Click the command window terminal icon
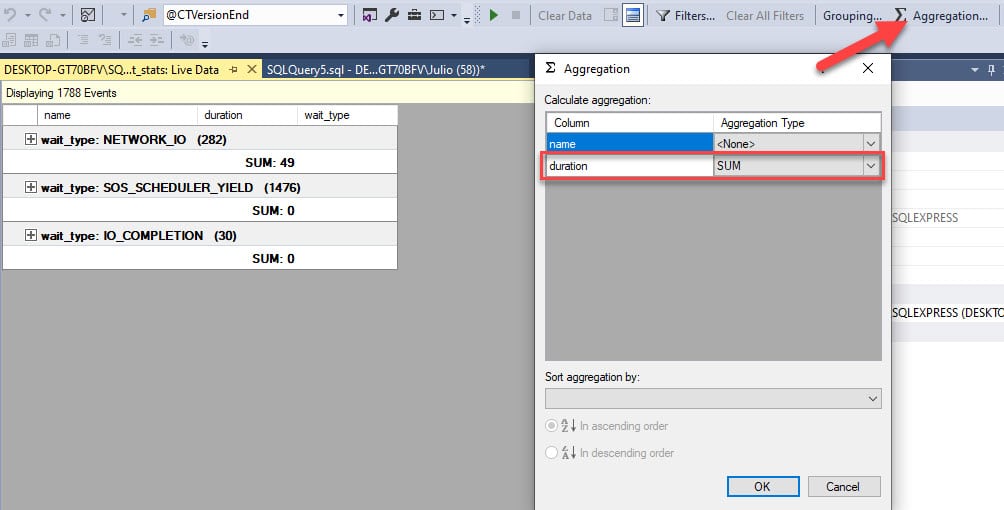The width and height of the screenshot is (1004, 510). tap(437, 15)
